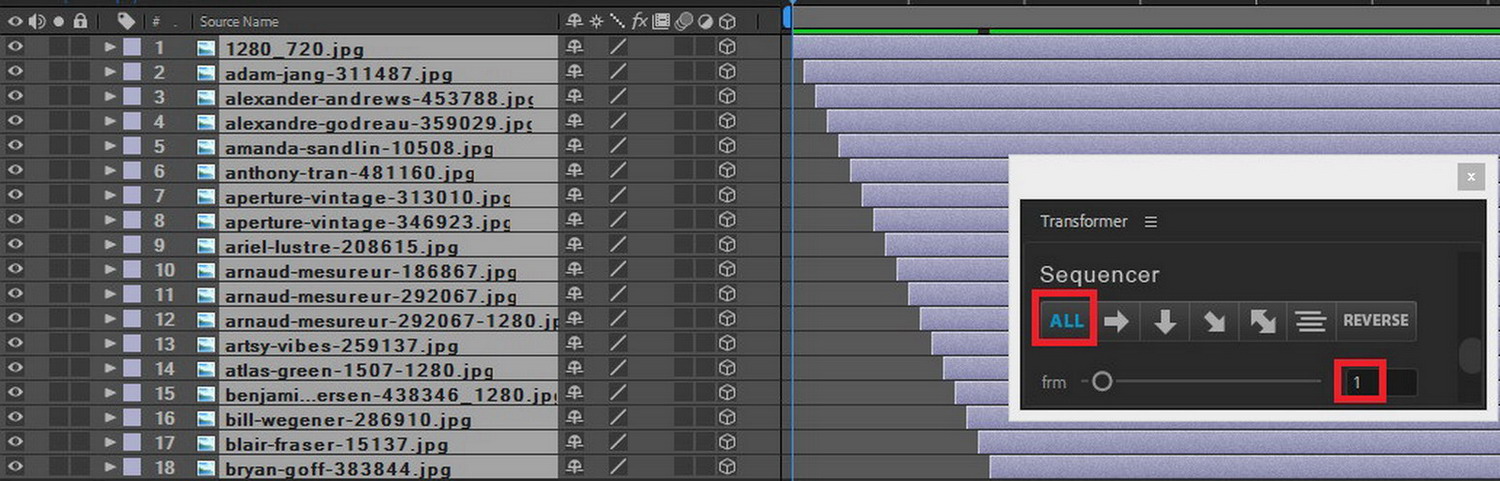Click the frm slider handle
The width and height of the screenshot is (1500, 481).
pos(1102,381)
